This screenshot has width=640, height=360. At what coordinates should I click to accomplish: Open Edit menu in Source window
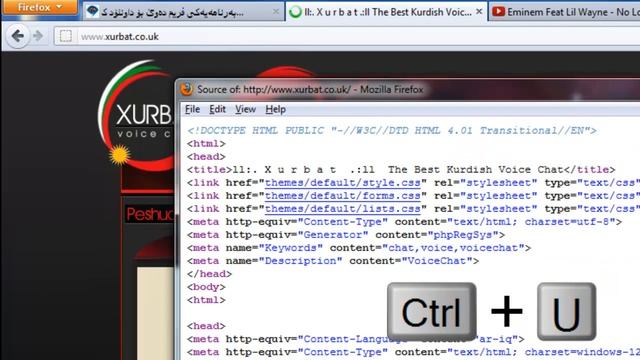[217, 109]
